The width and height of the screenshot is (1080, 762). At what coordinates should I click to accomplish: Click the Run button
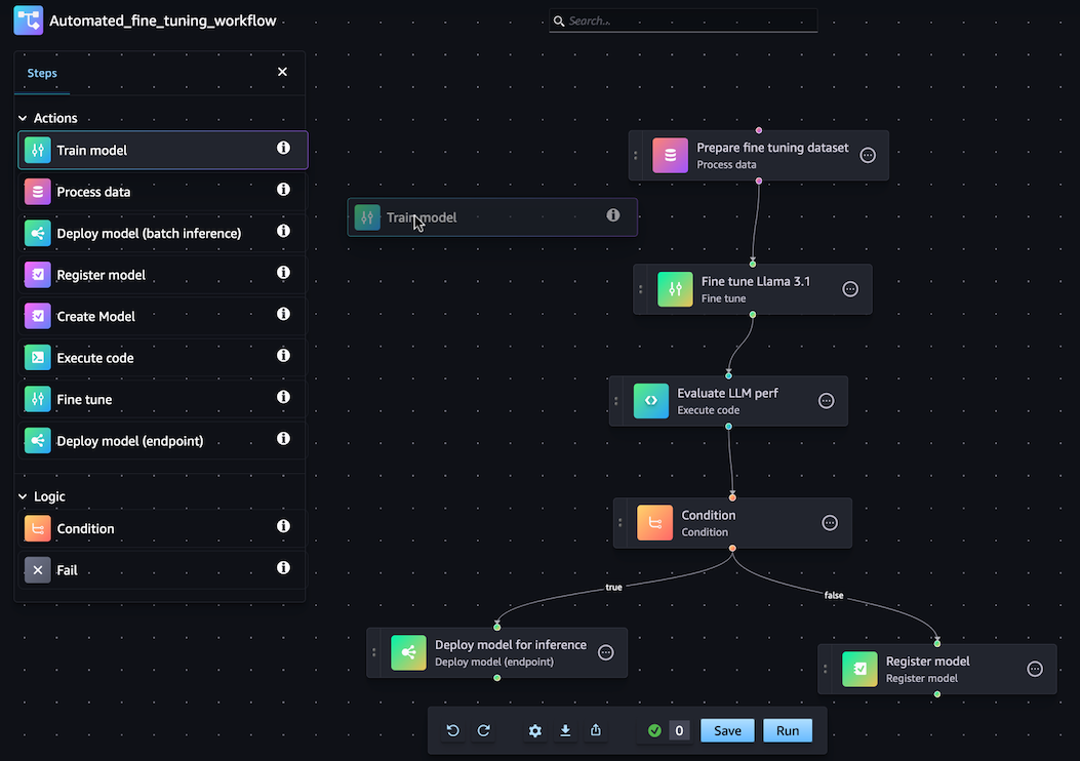point(787,730)
